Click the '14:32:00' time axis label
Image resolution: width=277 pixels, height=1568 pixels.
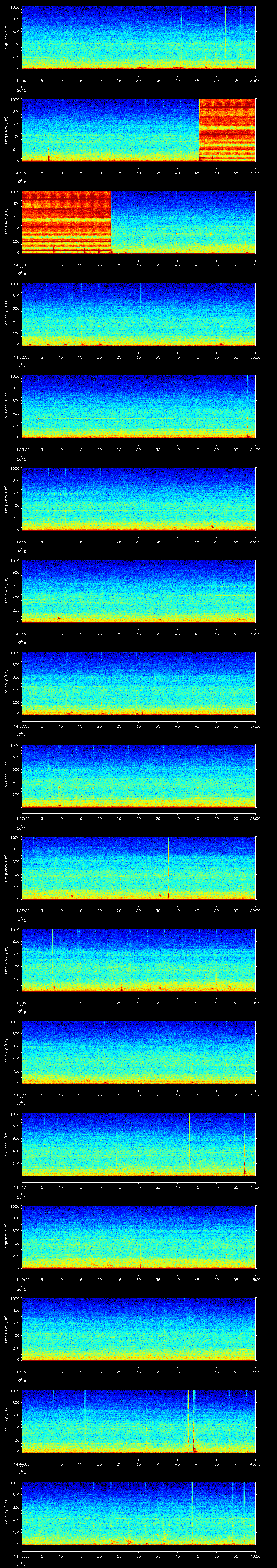(21, 357)
